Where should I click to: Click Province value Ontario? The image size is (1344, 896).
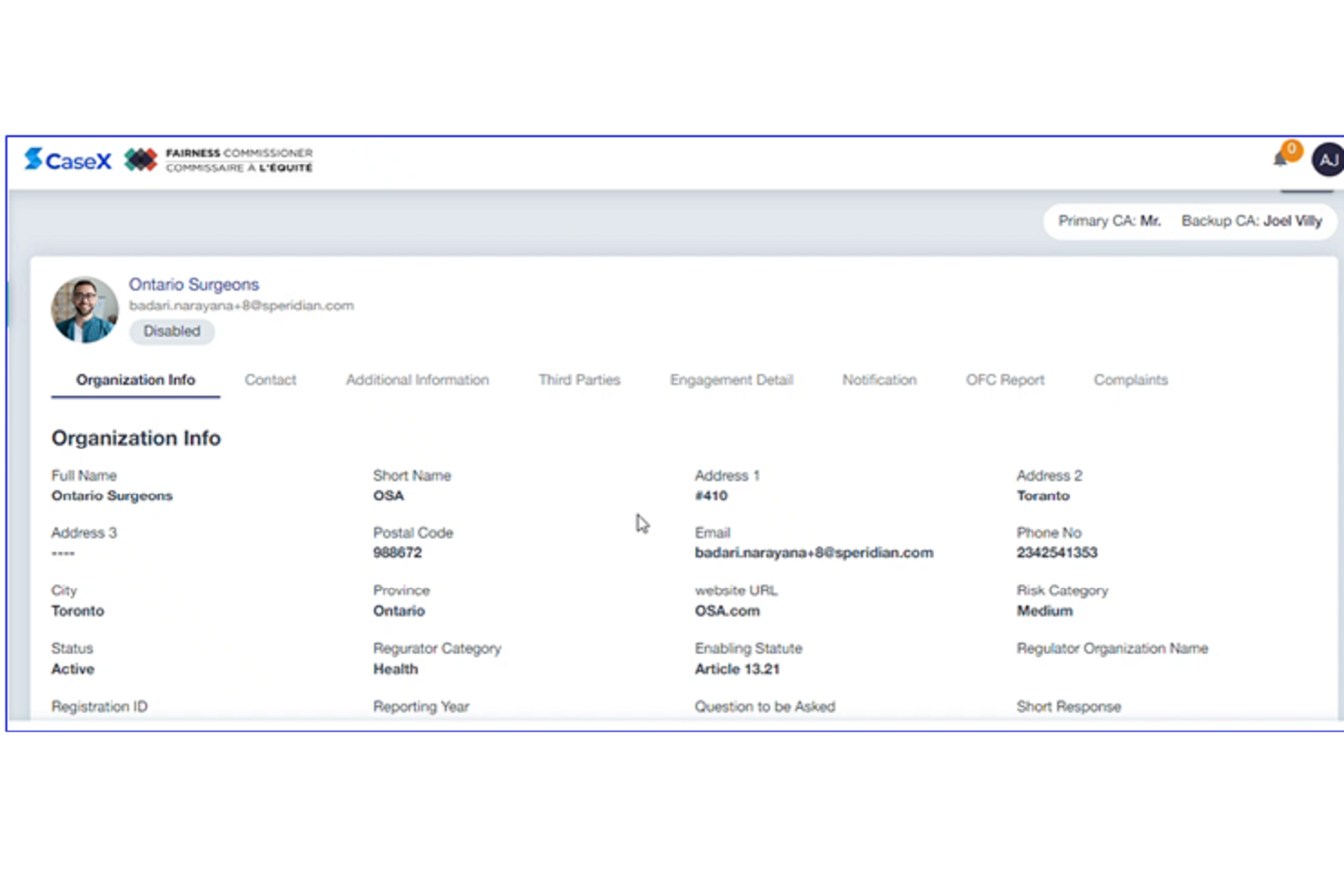click(x=399, y=611)
